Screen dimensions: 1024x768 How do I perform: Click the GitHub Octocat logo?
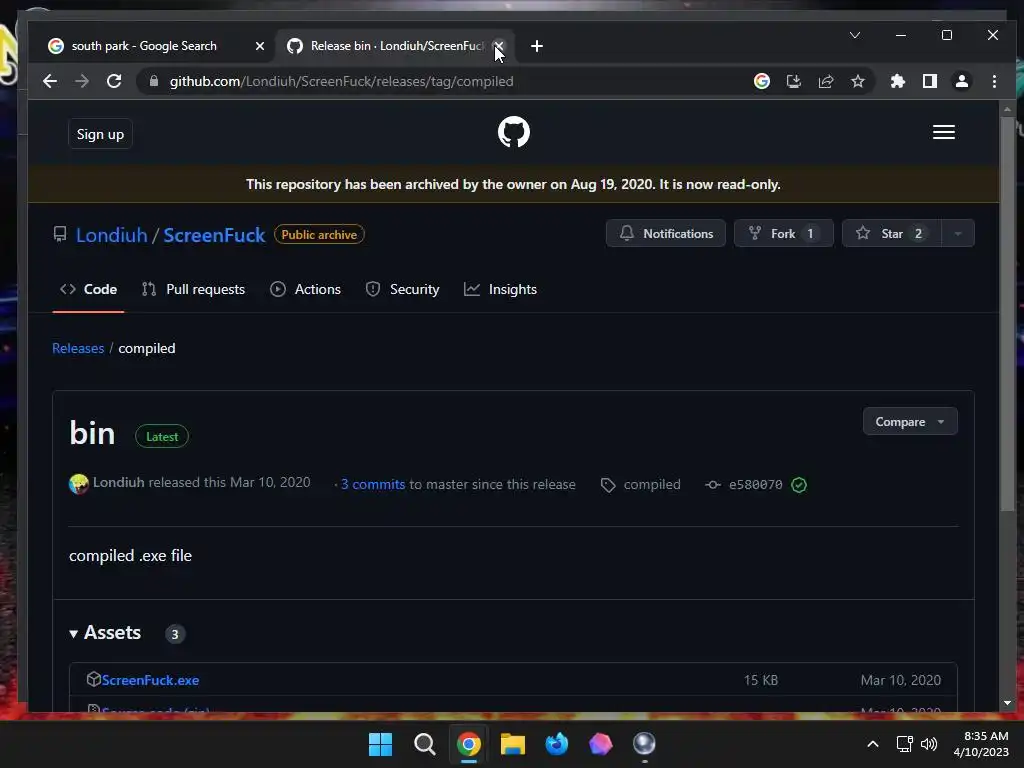514,133
